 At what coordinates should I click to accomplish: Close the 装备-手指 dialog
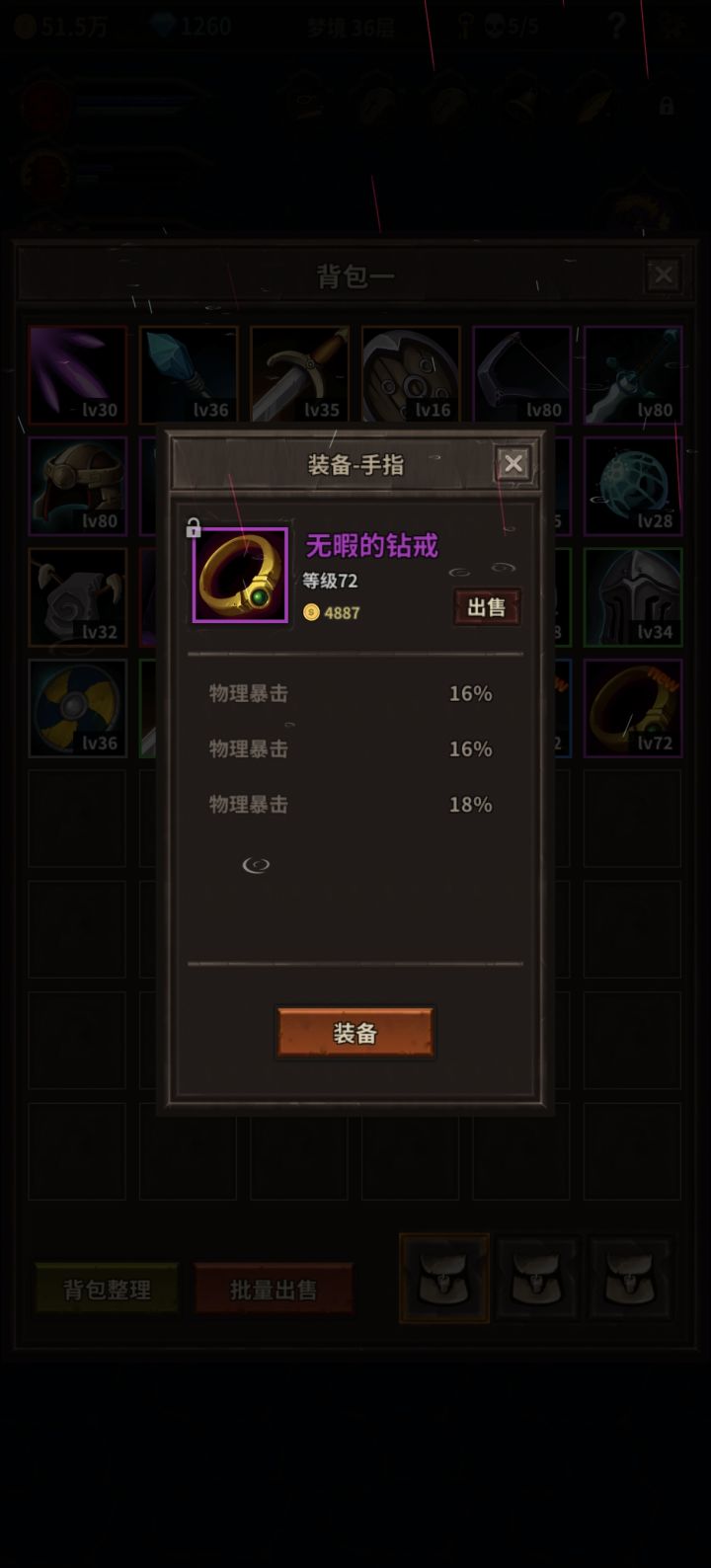tap(513, 463)
